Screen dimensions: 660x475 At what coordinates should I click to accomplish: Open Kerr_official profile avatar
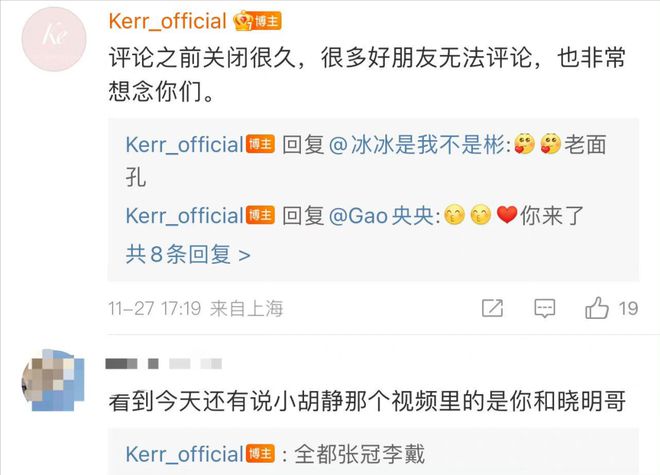pyautogui.click(x=54, y=39)
